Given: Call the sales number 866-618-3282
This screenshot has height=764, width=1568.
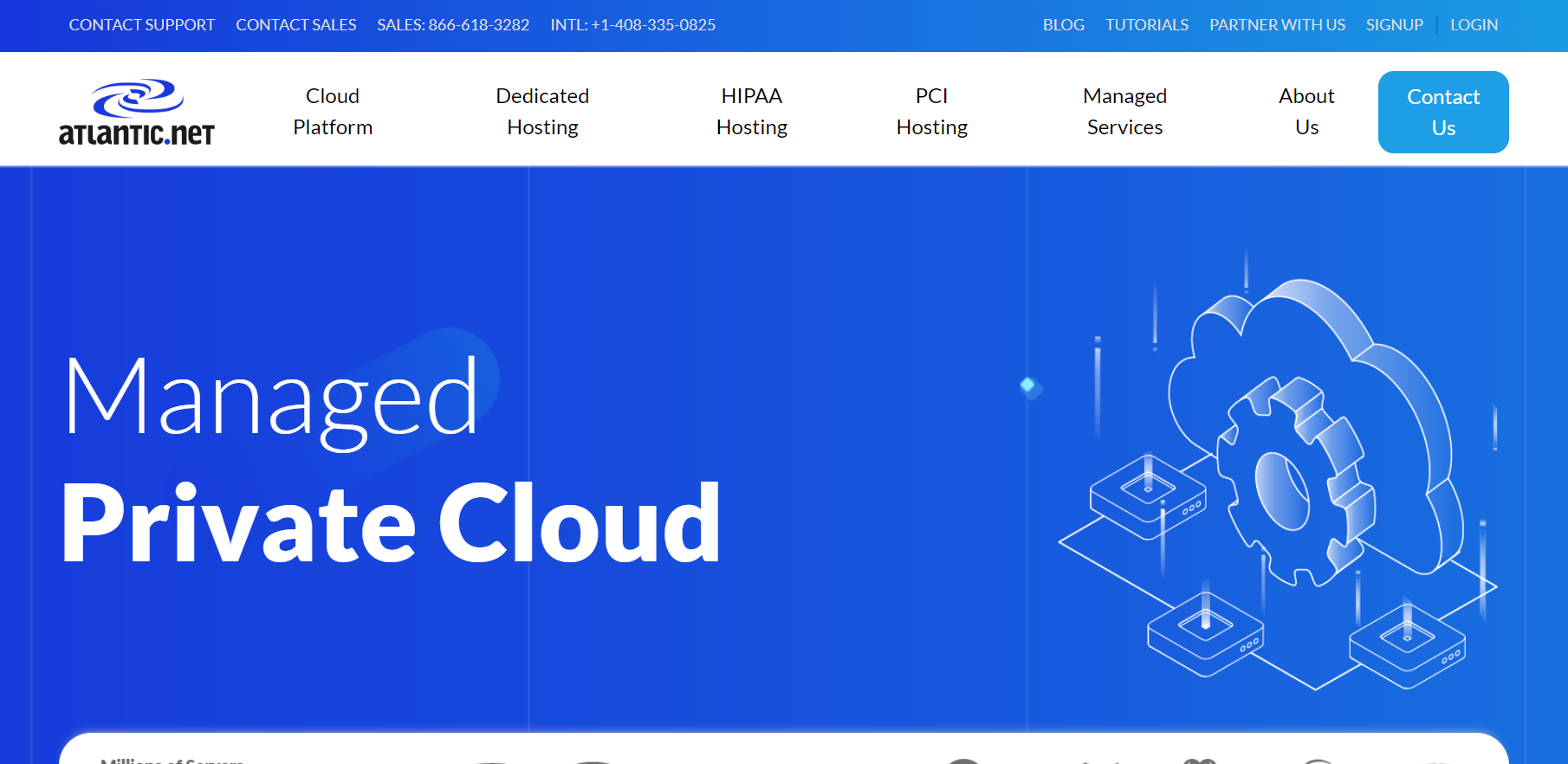Looking at the screenshot, I should pyautogui.click(x=453, y=25).
